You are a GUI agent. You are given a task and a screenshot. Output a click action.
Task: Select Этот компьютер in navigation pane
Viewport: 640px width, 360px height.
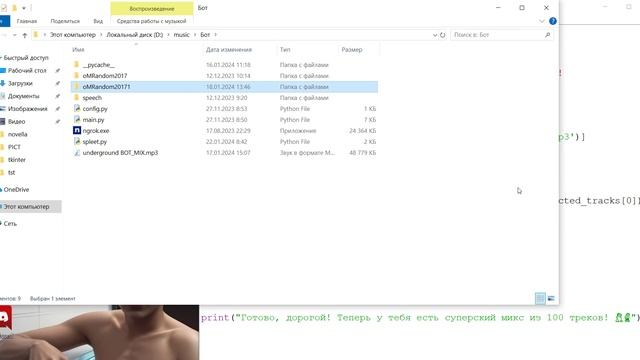tap(27, 207)
